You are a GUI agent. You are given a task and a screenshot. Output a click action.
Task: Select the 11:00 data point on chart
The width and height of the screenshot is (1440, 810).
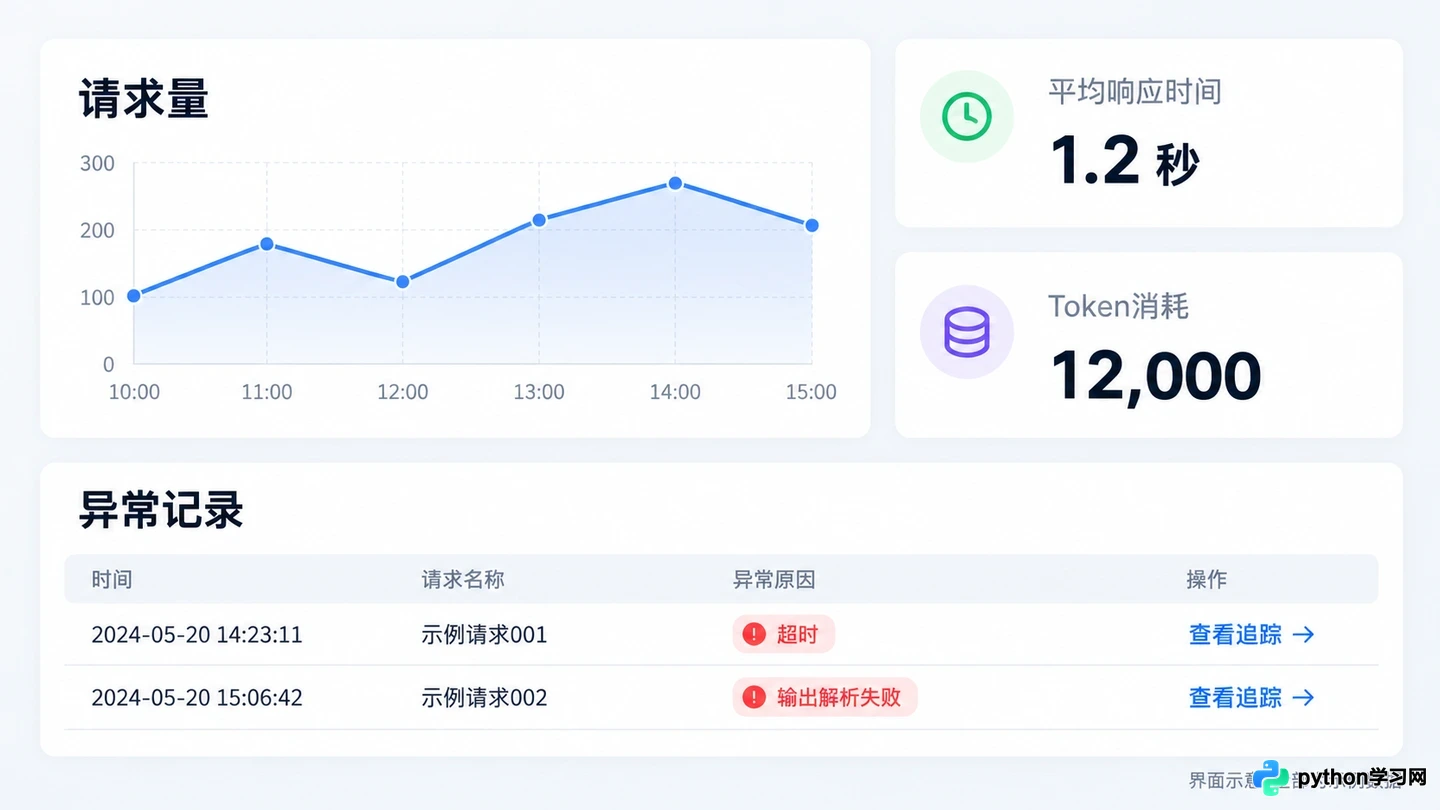[267, 244]
